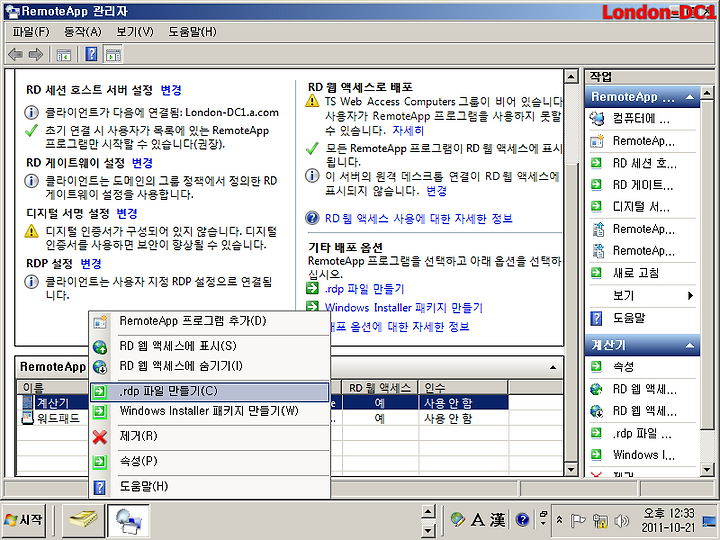Image resolution: width=720 pixels, height=540 pixels.
Task: Click the Back arrow toolbar icon
Action: (16, 55)
